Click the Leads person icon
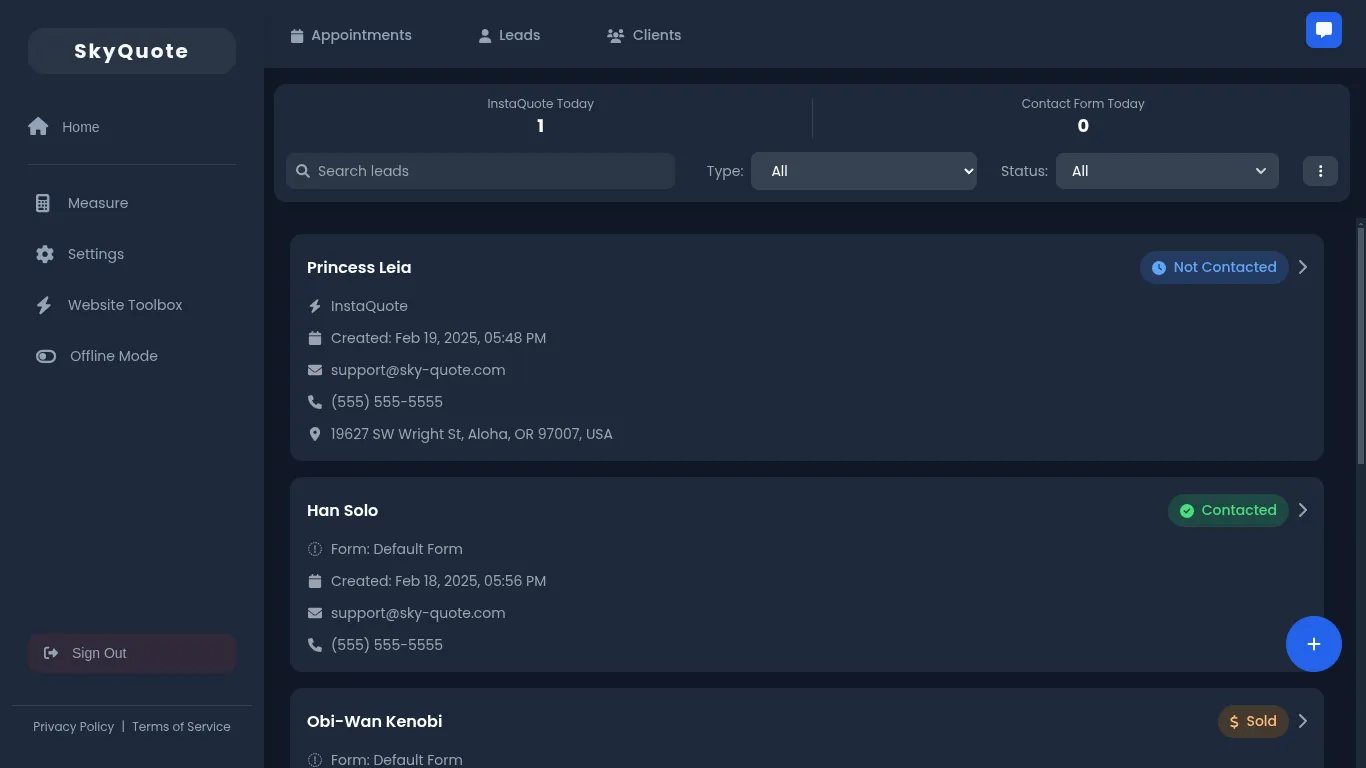 485,35
